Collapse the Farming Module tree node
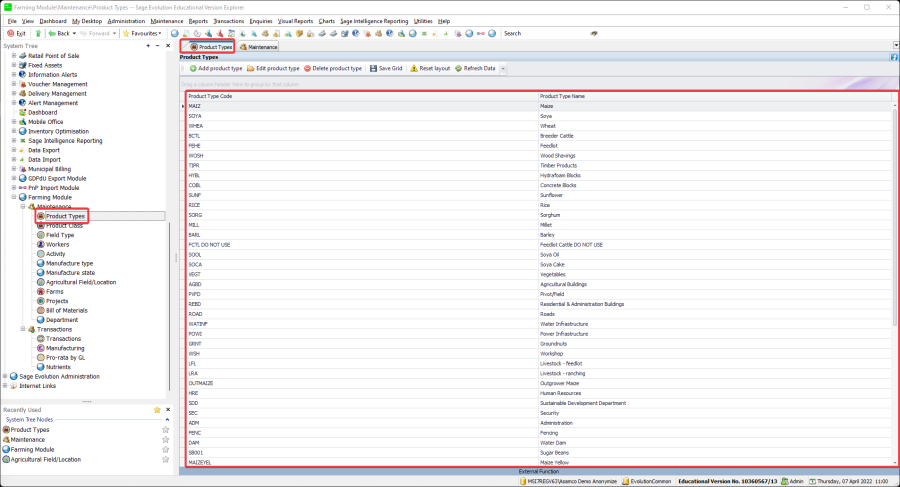The height and width of the screenshot is (487, 900). 14,197
